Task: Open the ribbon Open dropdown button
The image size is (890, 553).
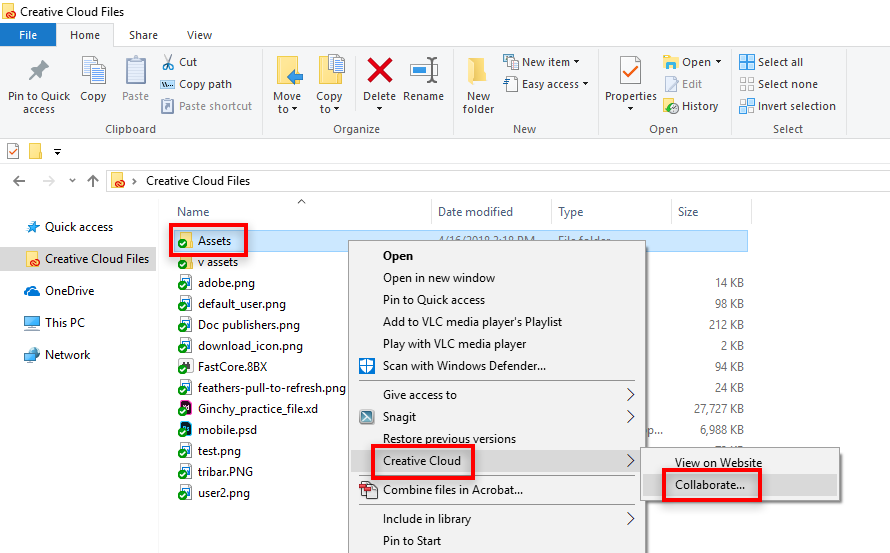Action: coord(692,62)
